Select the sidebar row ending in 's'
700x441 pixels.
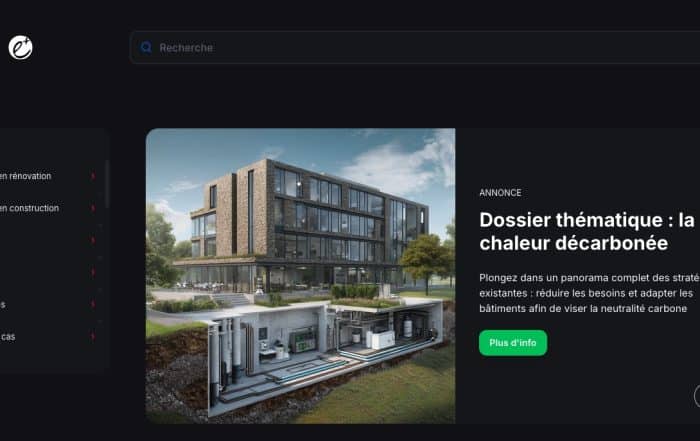3,305
